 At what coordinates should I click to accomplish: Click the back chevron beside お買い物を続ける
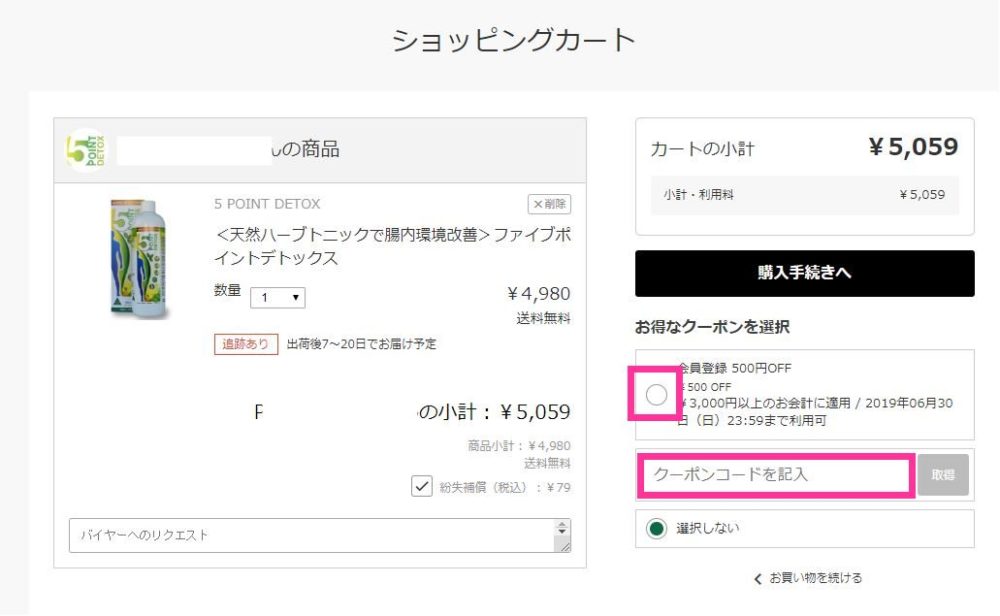tap(758, 578)
